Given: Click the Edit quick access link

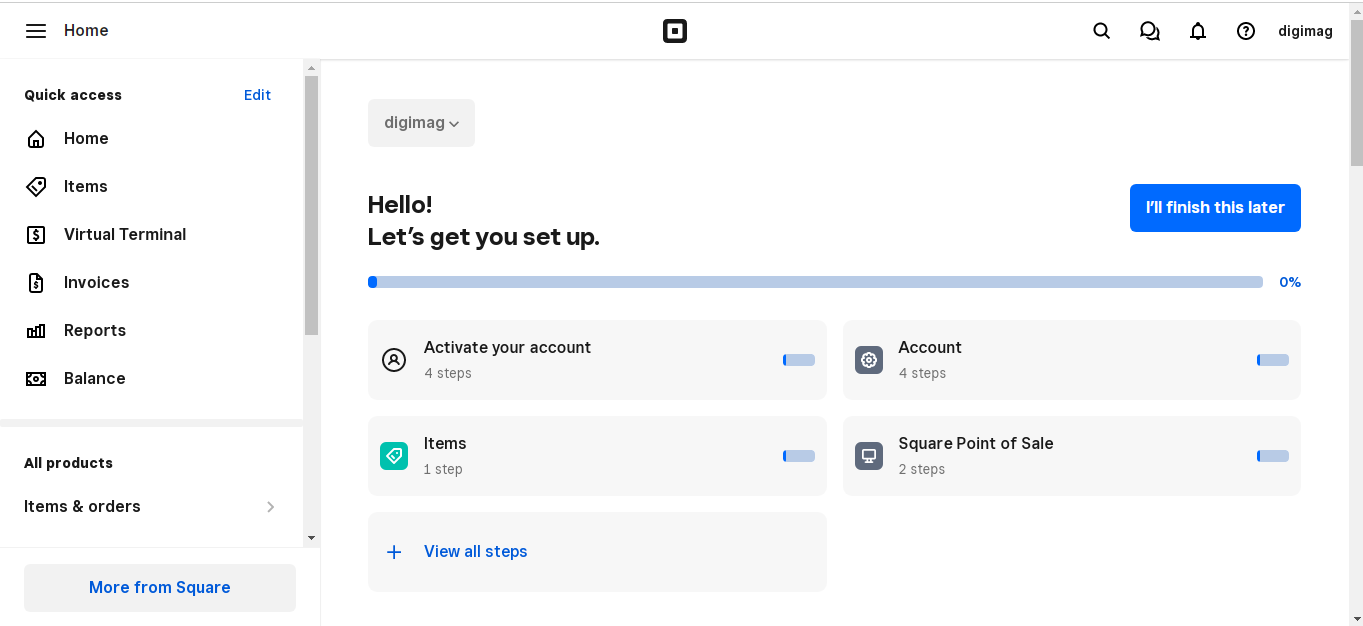Looking at the screenshot, I should 257,95.
